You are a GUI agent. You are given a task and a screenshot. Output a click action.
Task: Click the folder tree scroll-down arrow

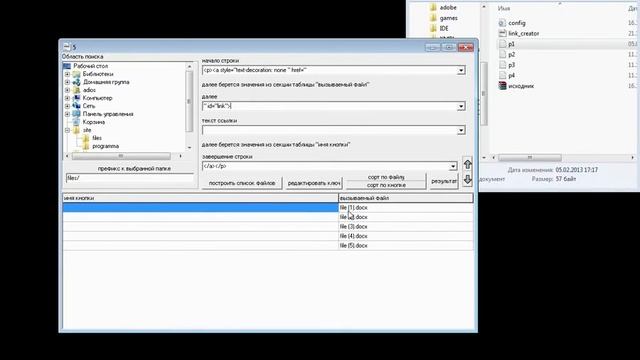pos(189,147)
